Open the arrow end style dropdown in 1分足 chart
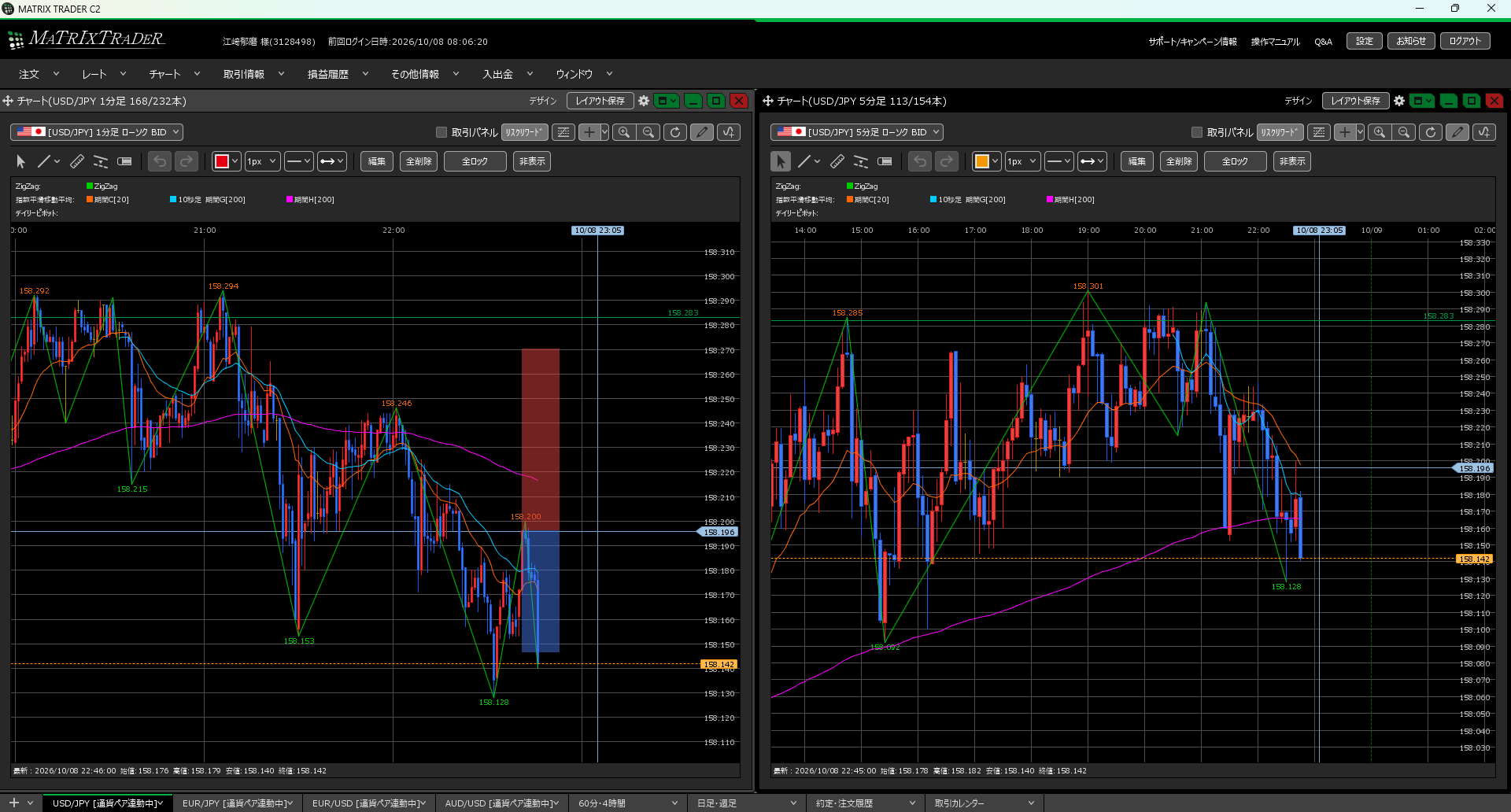The width and height of the screenshot is (1511, 812). click(x=332, y=161)
